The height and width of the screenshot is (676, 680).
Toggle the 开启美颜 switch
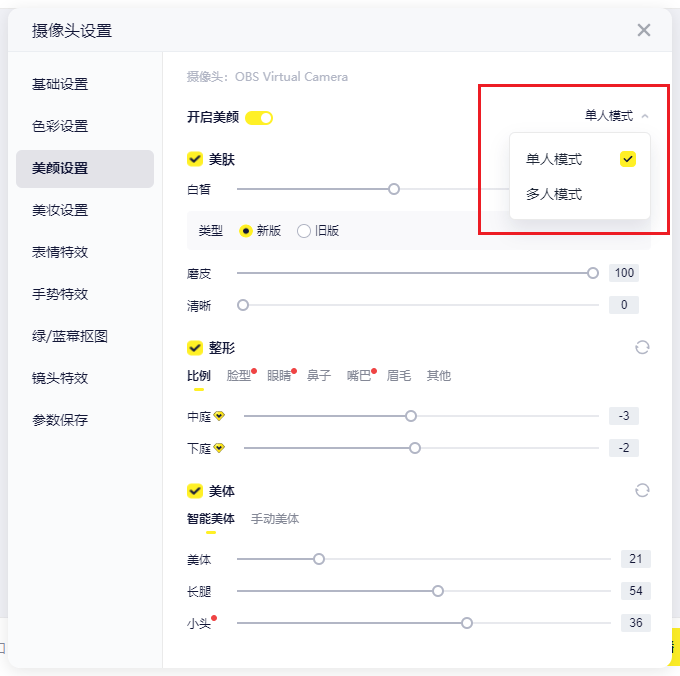coord(259,118)
